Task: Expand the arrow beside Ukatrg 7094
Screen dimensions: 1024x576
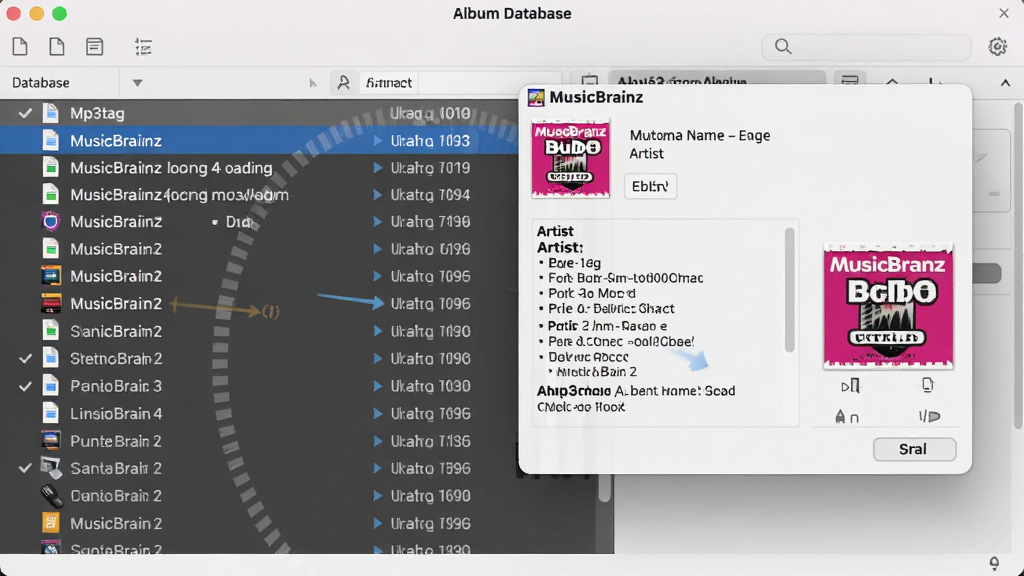Action: [377, 195]
